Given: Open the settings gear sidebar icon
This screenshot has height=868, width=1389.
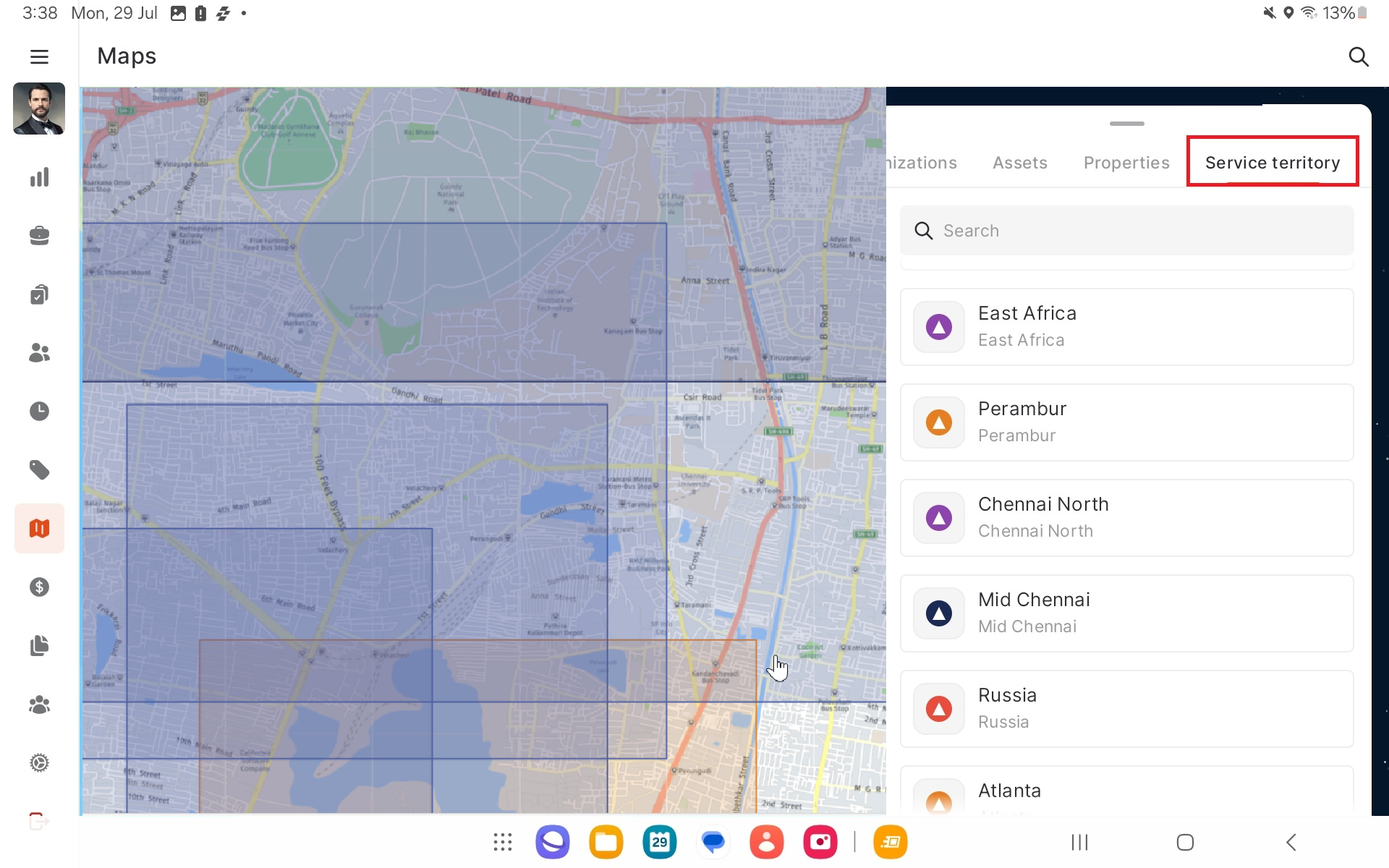Looking at the screenshot, I should [x=39, y=762].
